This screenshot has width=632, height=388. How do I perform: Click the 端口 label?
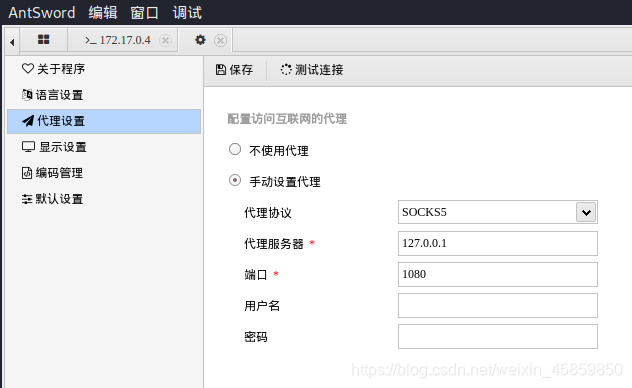pos(256,274)
